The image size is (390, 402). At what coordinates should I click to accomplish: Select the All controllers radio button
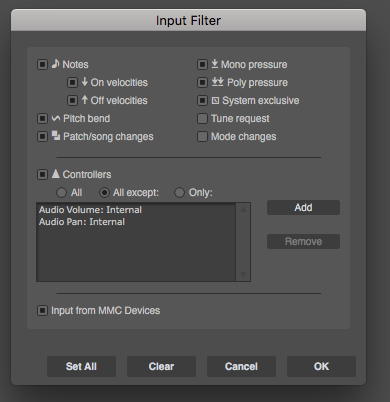tap(61, 192)
